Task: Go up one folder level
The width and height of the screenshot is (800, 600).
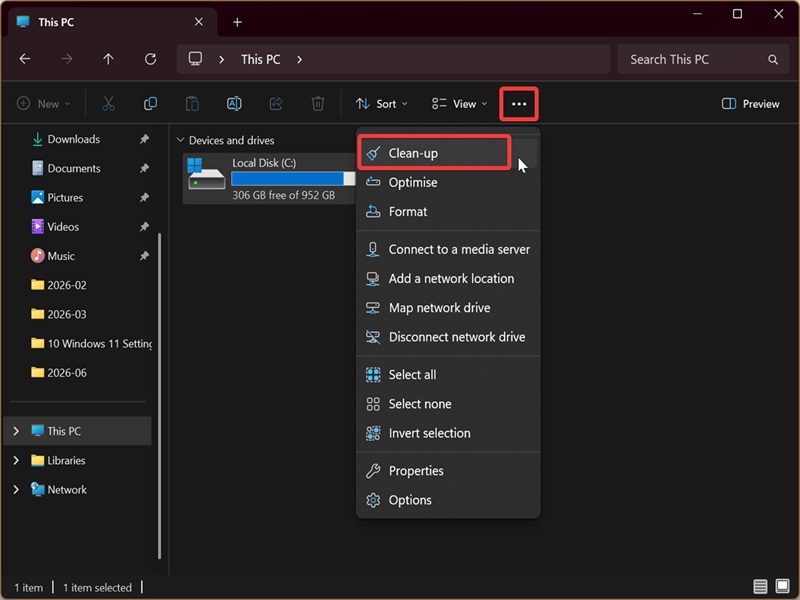Action: tap(108, 59)
